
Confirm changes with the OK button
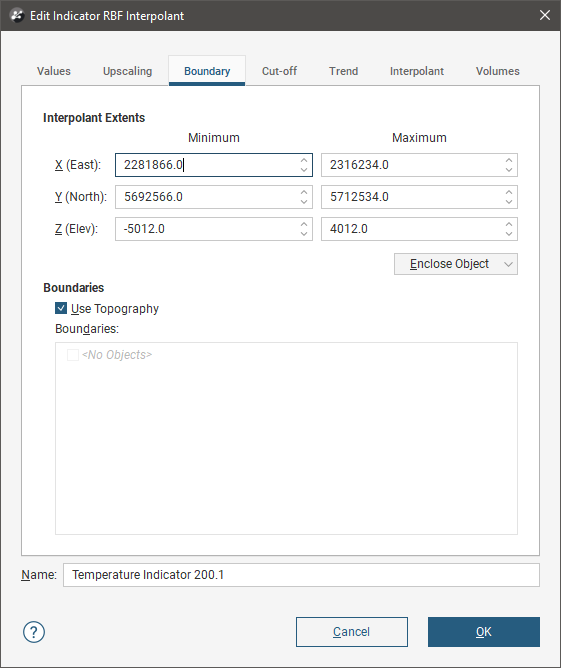pos(483,632)
